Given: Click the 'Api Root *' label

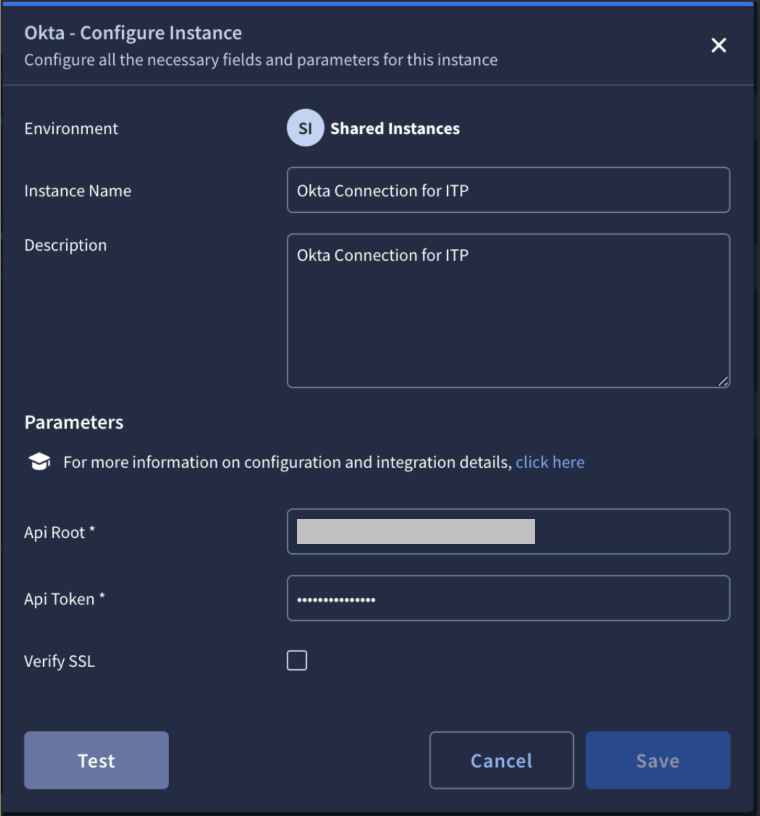Looking at the screenshot, I should [59, 532].
